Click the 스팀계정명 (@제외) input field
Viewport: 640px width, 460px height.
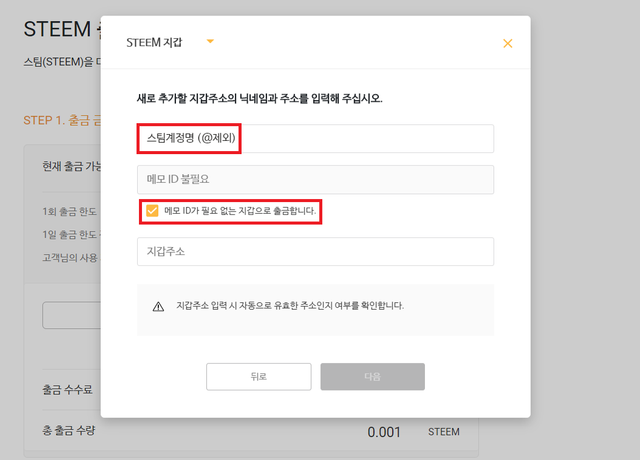pos(315,139)
